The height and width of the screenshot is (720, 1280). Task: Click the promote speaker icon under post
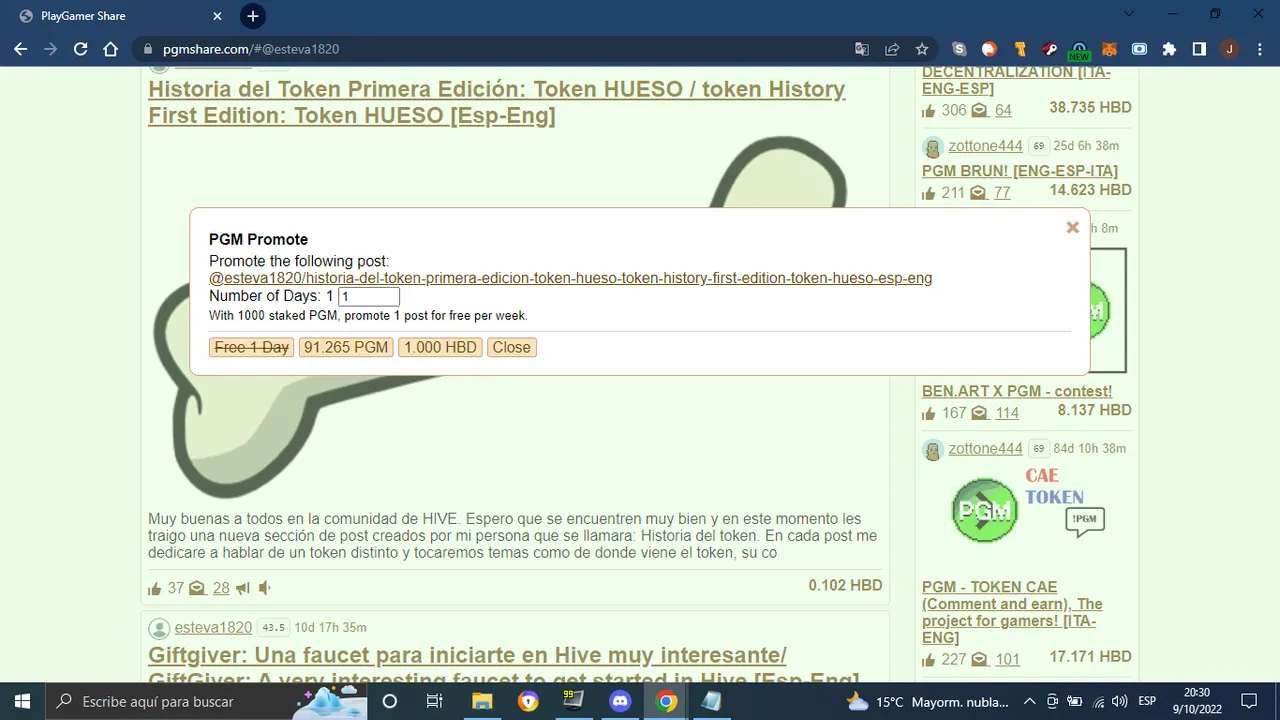tap(265, 588)
